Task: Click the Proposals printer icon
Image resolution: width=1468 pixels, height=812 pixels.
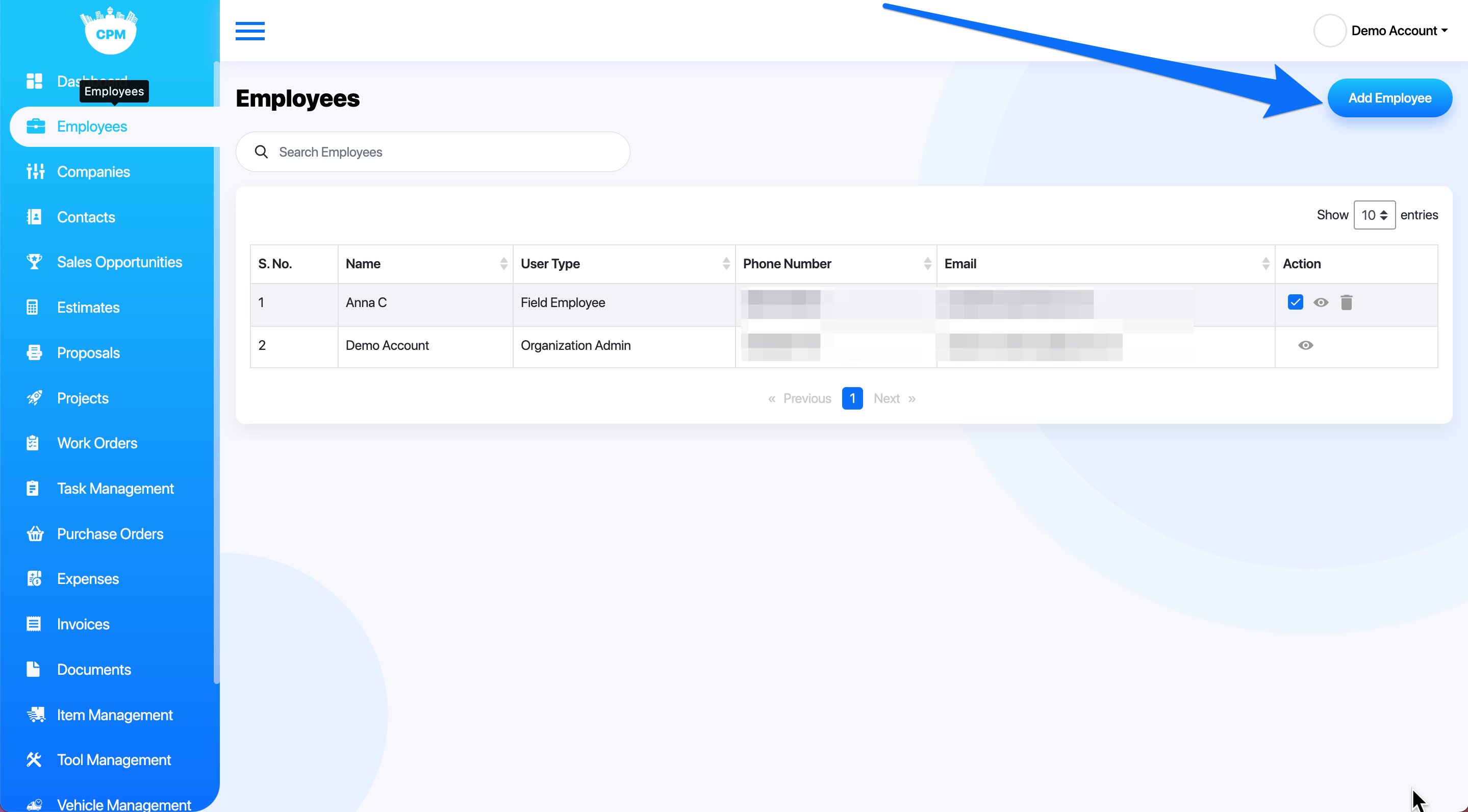Action: pos(34,353)
